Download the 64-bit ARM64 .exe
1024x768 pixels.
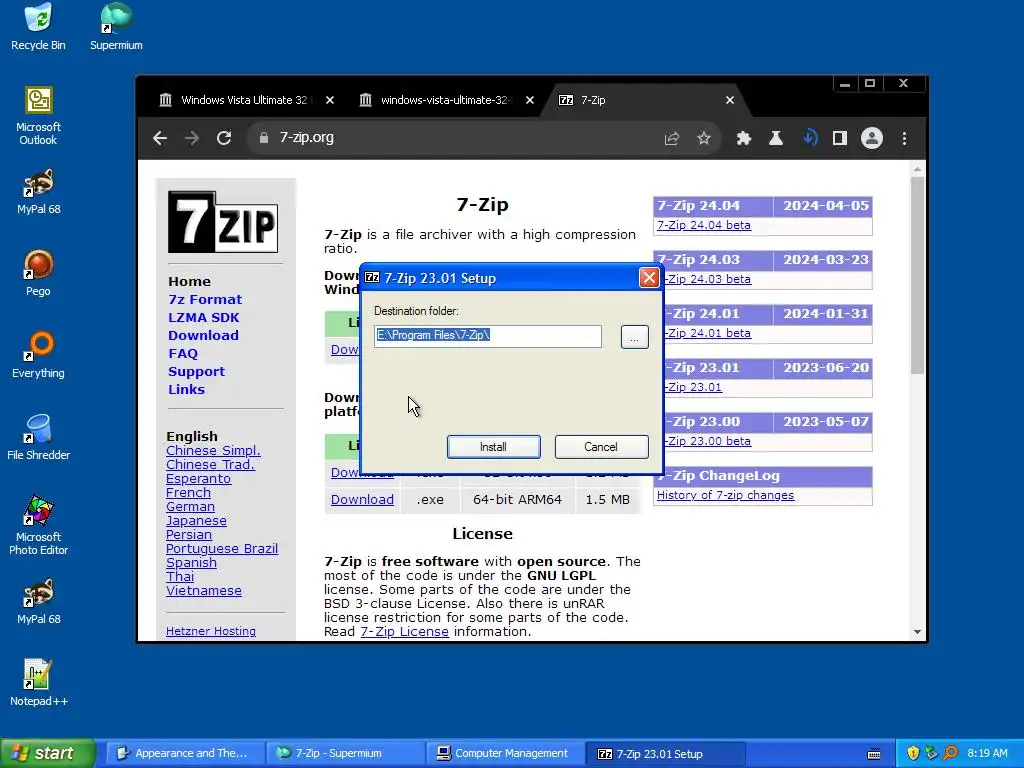coord(362,500)
